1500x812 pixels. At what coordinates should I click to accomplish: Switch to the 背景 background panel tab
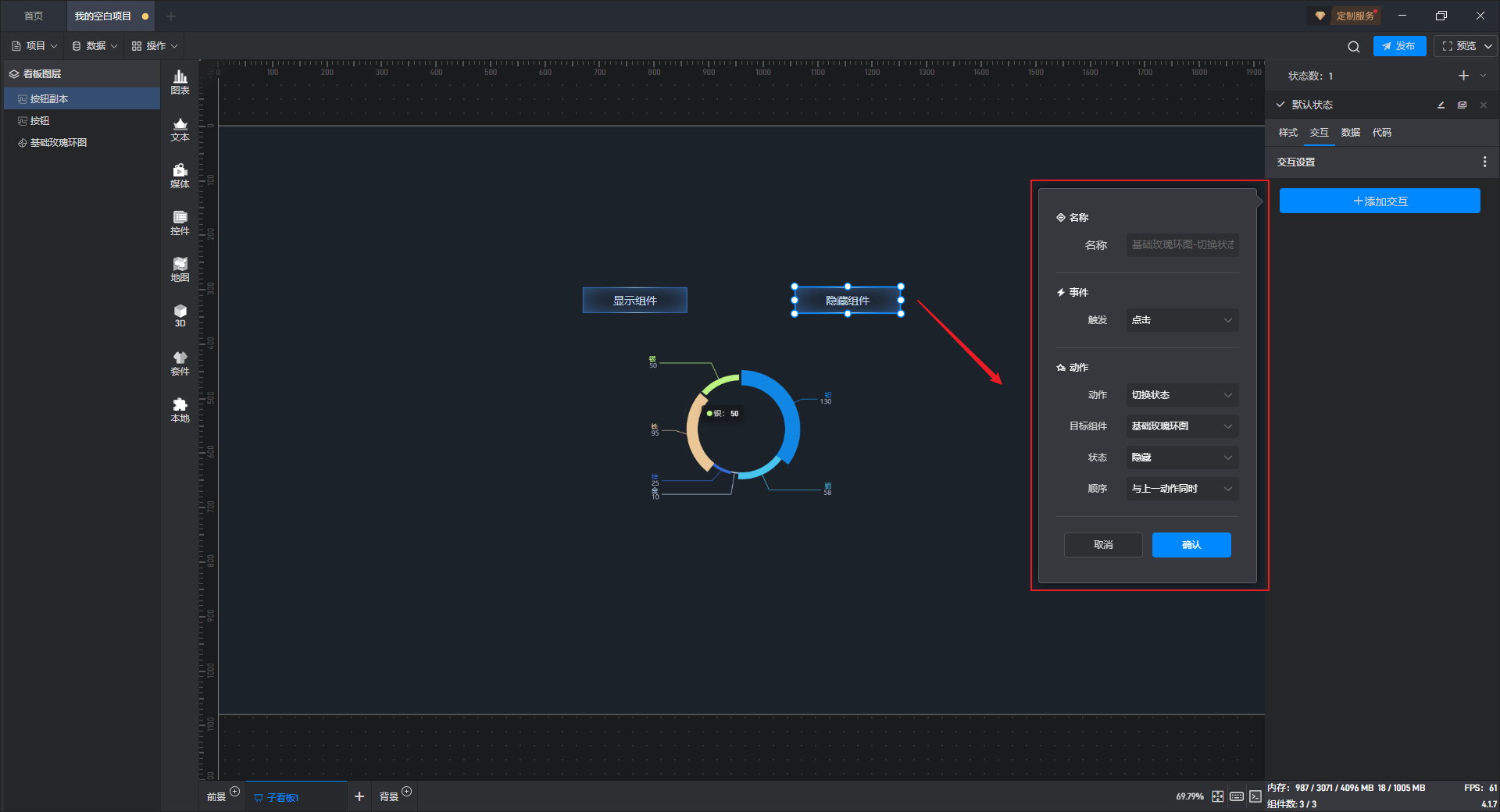(x=389, y=796)
